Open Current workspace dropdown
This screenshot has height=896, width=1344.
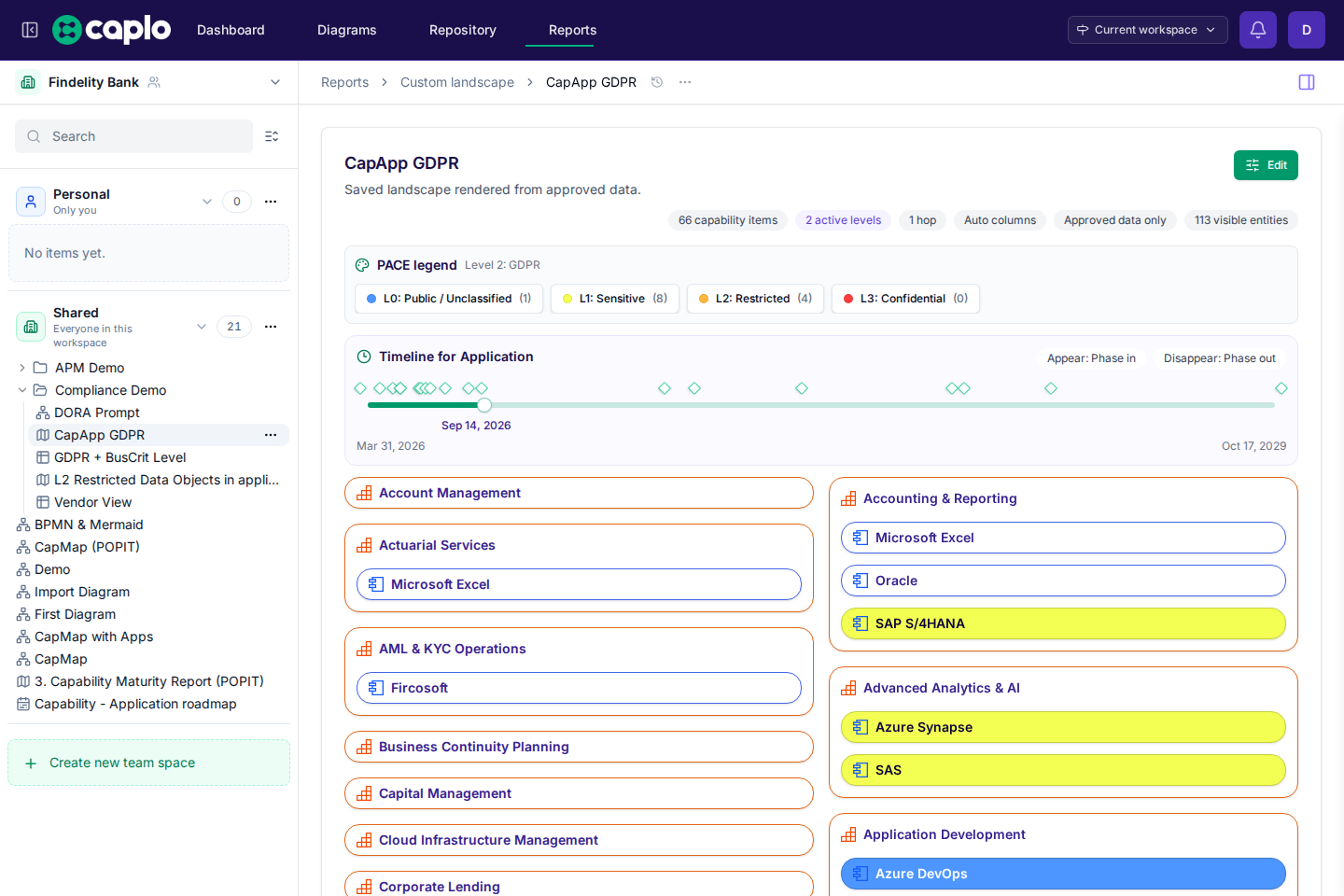[x=1147, y=30]
